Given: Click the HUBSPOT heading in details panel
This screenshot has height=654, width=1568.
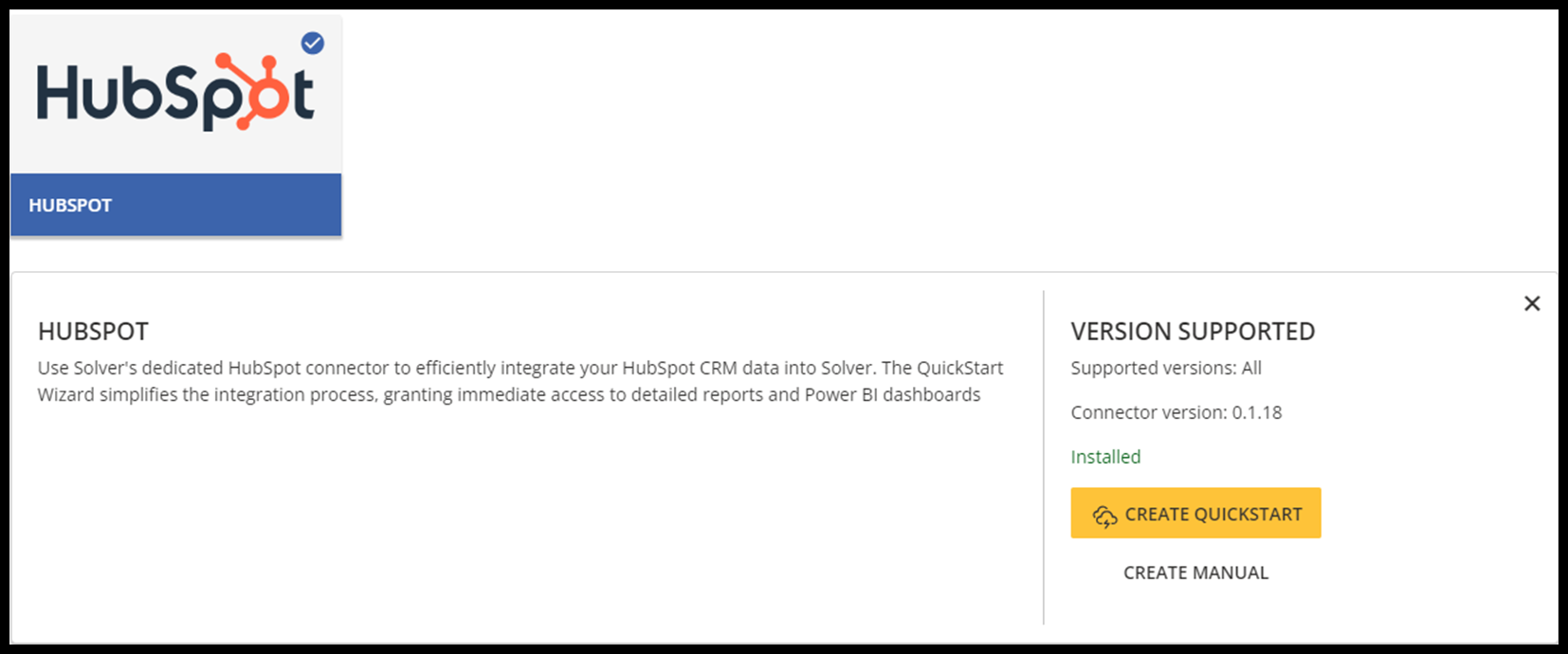Looking at the screenshot, I should (x=93, y=331).
